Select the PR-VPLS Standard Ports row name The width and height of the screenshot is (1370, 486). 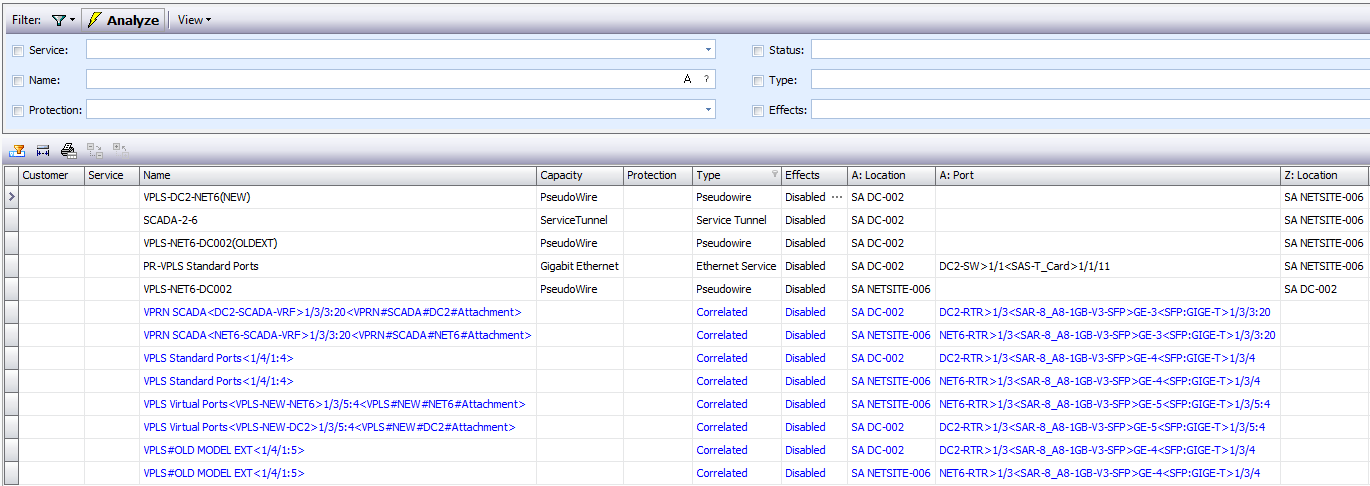tap(201, 266)
